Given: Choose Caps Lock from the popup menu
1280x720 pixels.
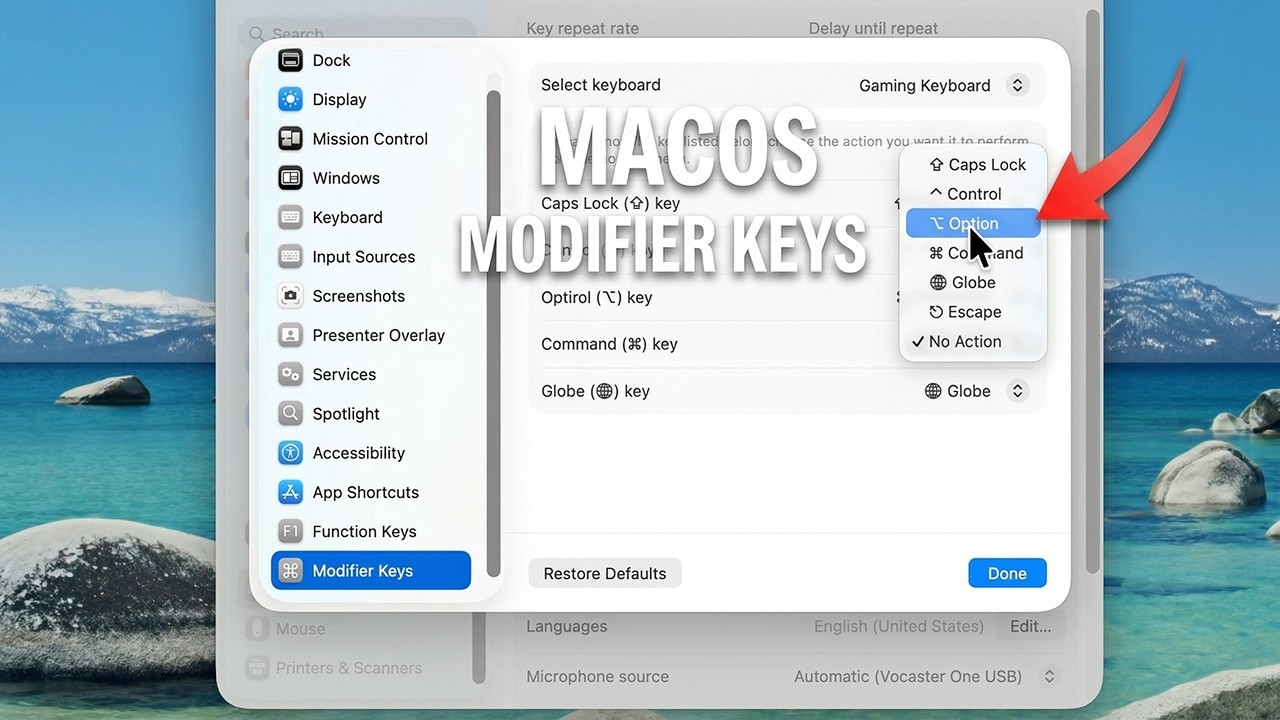Looking at the screenshot, I should [973, 165].
